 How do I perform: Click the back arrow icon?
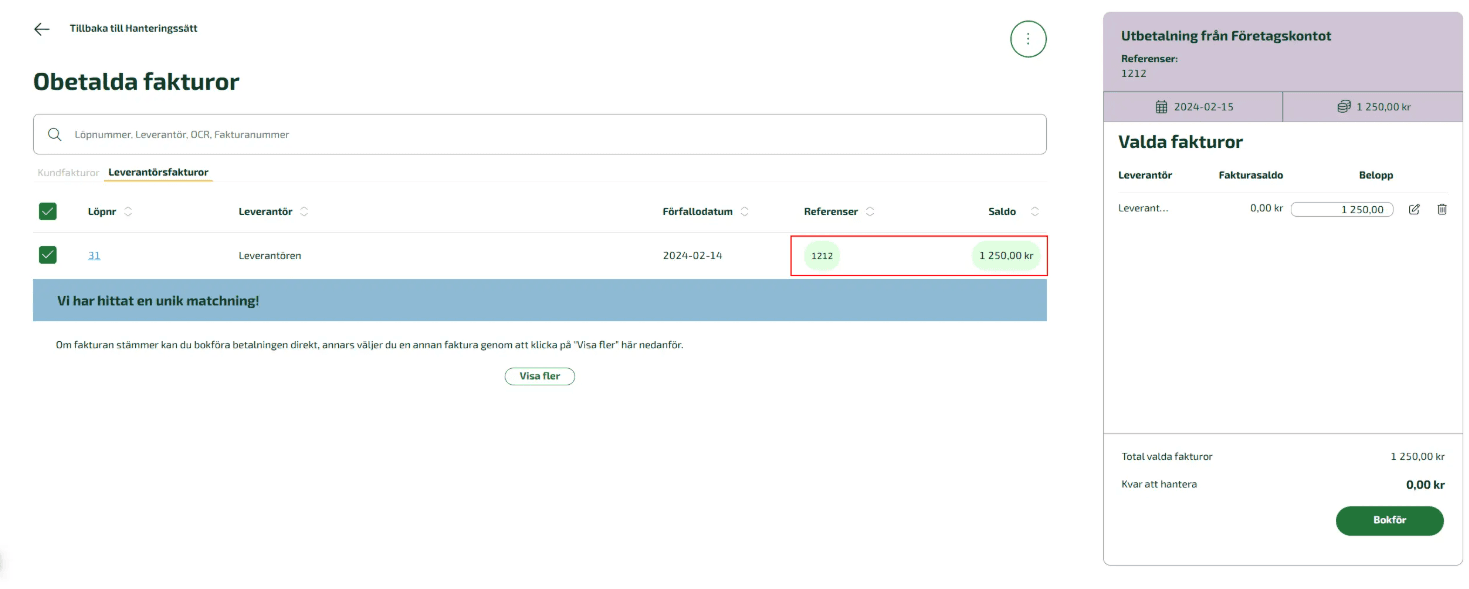[41, 29]
